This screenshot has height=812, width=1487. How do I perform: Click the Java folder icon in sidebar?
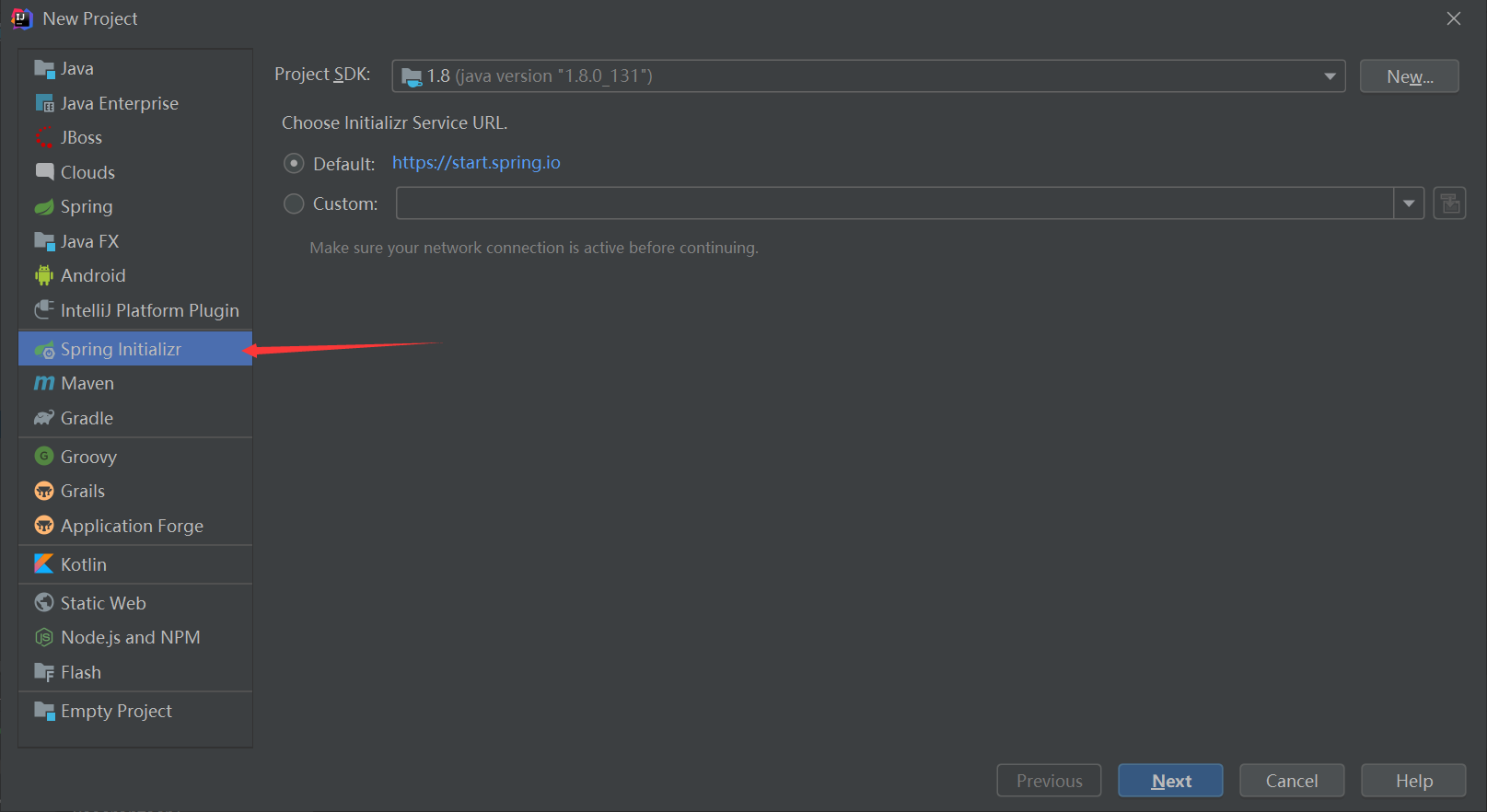pyautogui.click(x=44, y=69)
